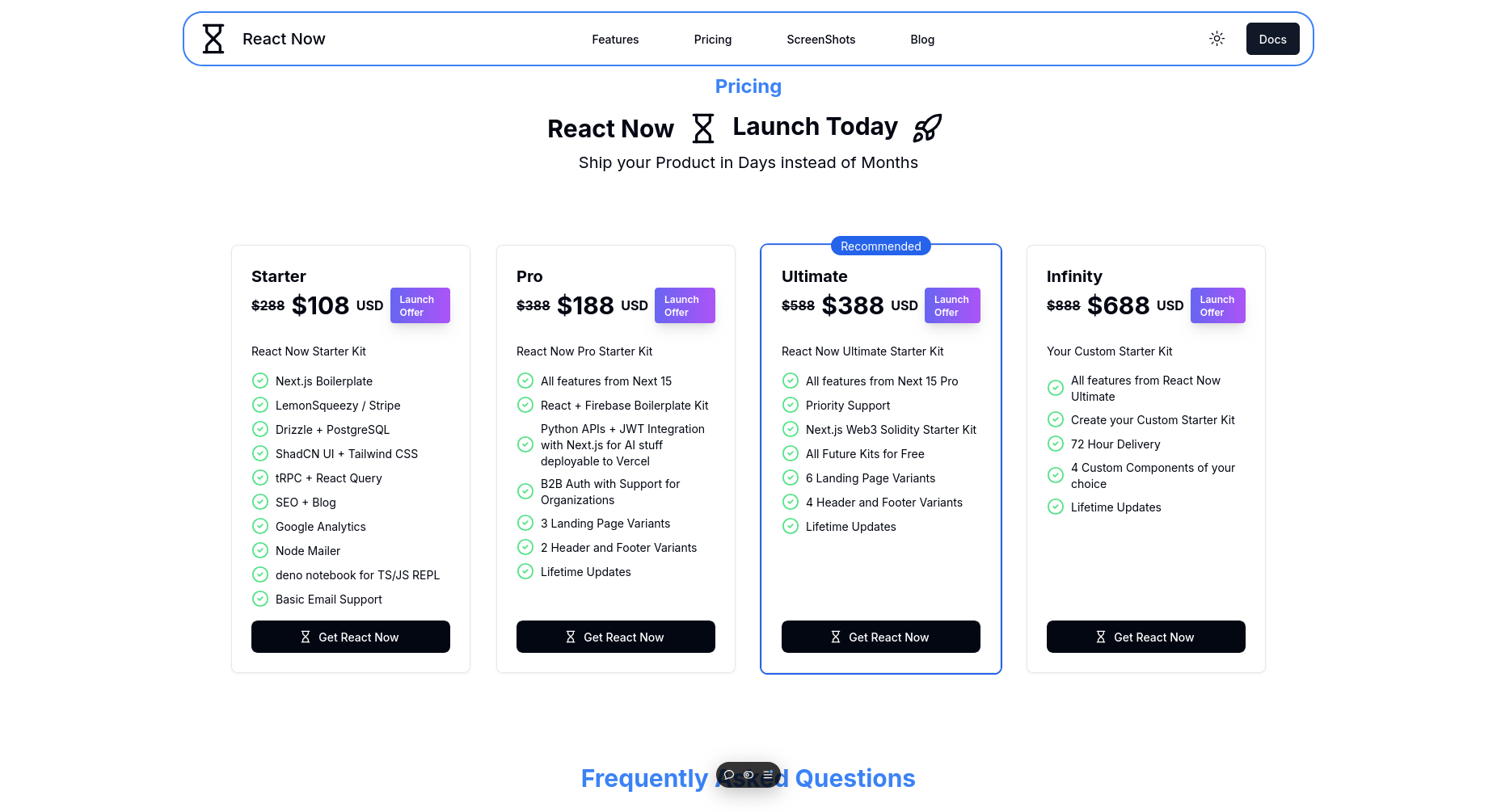Image resolution: width=1497 pixels, height=812 pixels.
Task: Open the floating toolbar menu icon
Action: point(768,775)
